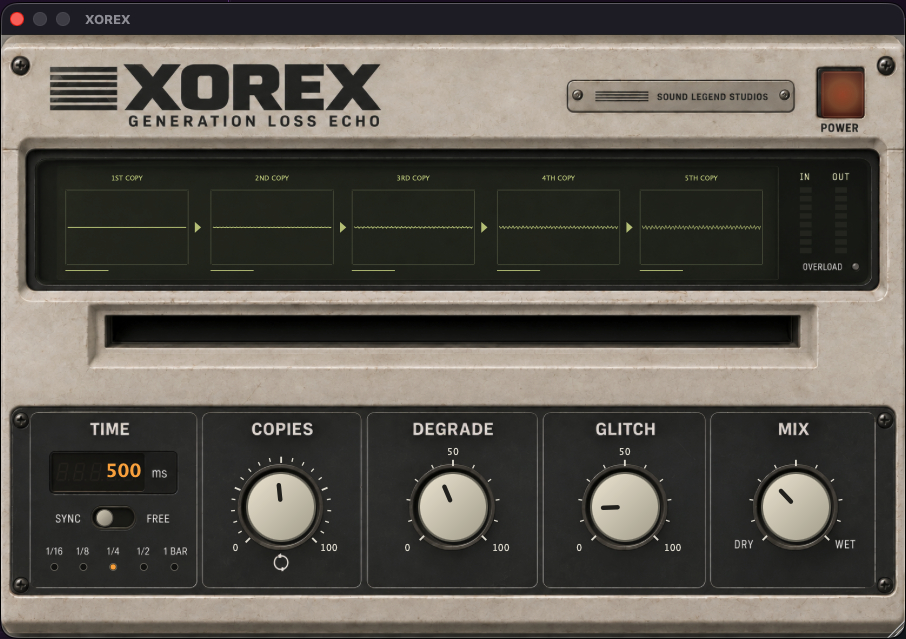The width and height of the screenshot is (906, 639).
Task: Click the SYNC label
Action: (x=68, y=519)
